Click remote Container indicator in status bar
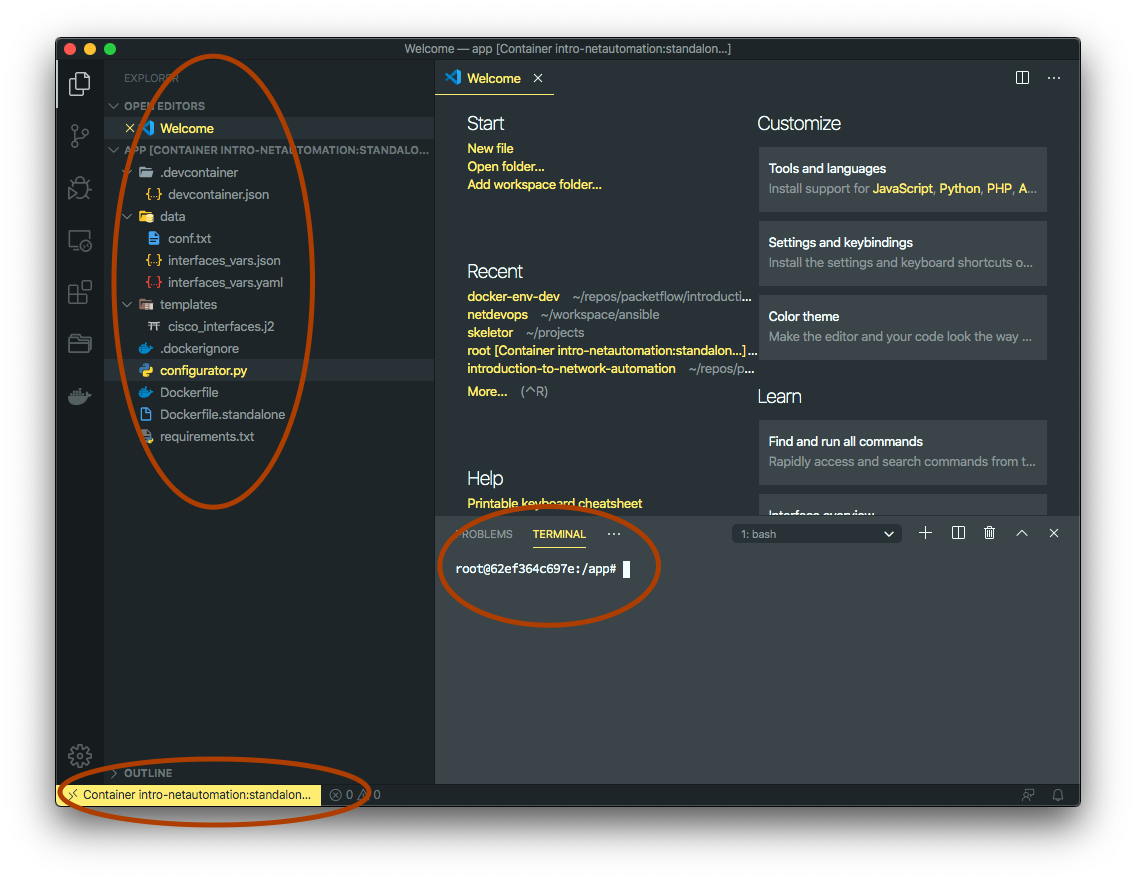 pos(189,795)
